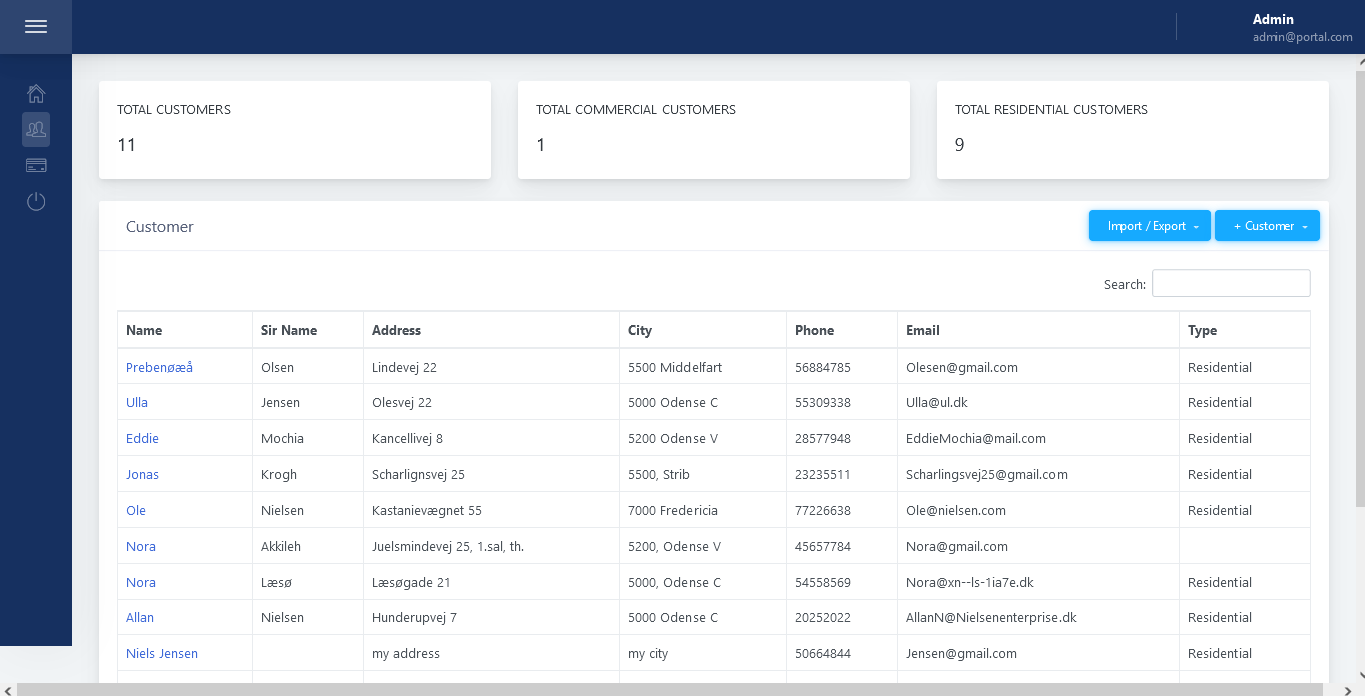Click customer Eddie's name link
Screen dimensions: 1365x696
(142, 439)
